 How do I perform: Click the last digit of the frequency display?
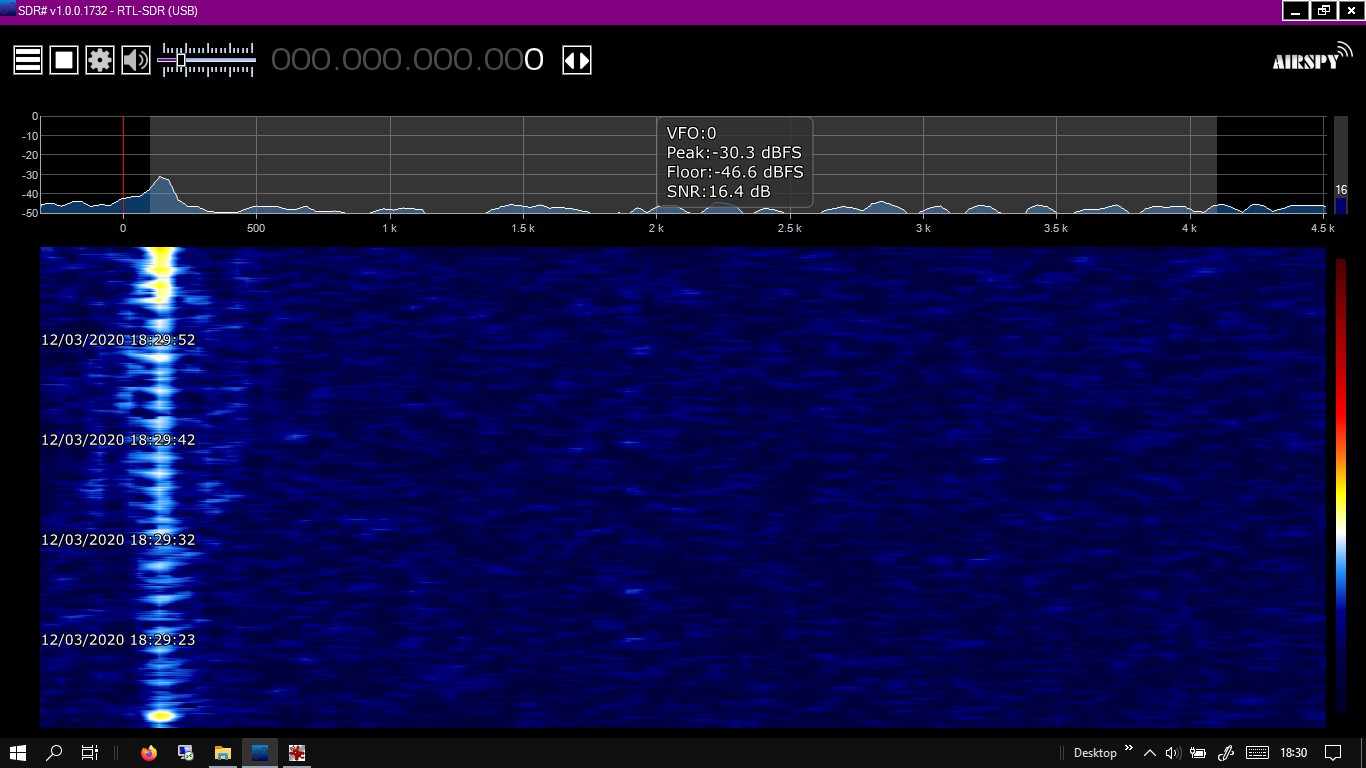[534, 60]
